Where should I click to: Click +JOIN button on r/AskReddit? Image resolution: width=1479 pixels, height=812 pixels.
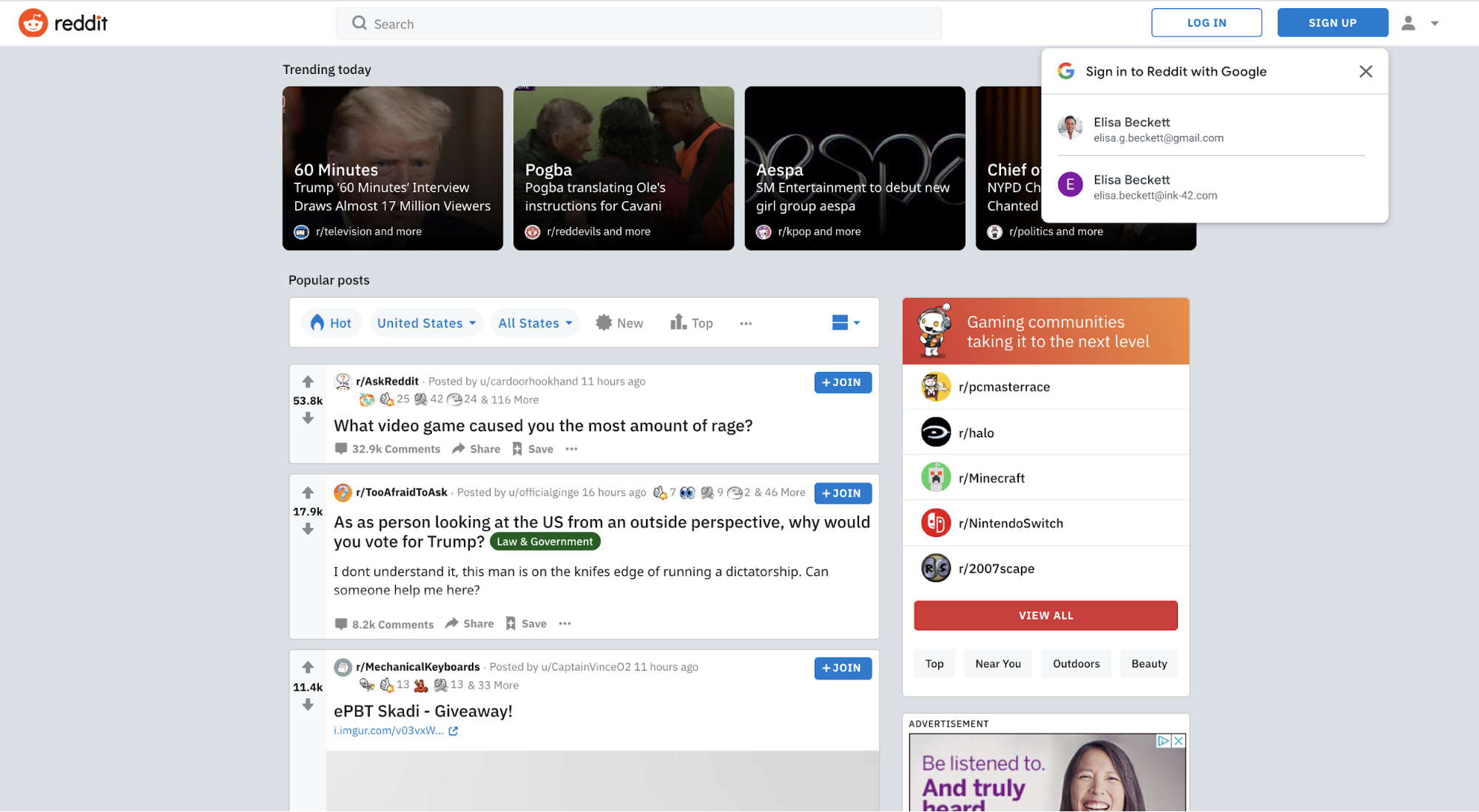pyautogui.click(x=842, y=382)
